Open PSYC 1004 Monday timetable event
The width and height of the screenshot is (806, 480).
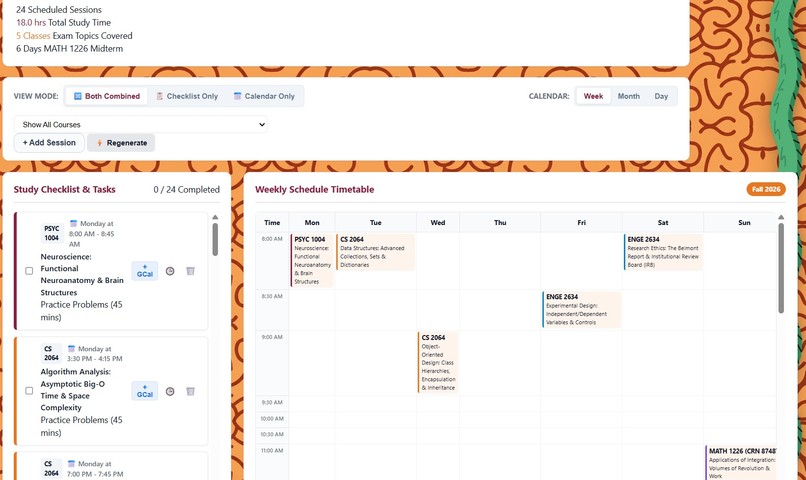click(x=312, y=260)
